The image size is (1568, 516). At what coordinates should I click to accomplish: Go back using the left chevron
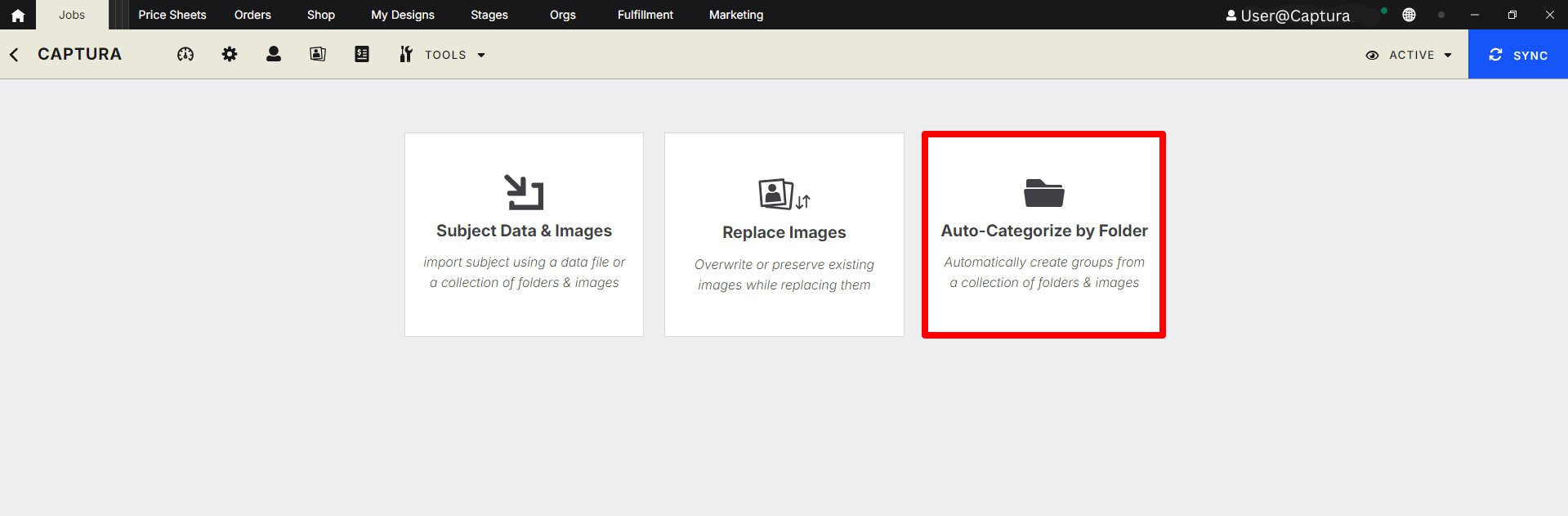click(x=14, y=55)
